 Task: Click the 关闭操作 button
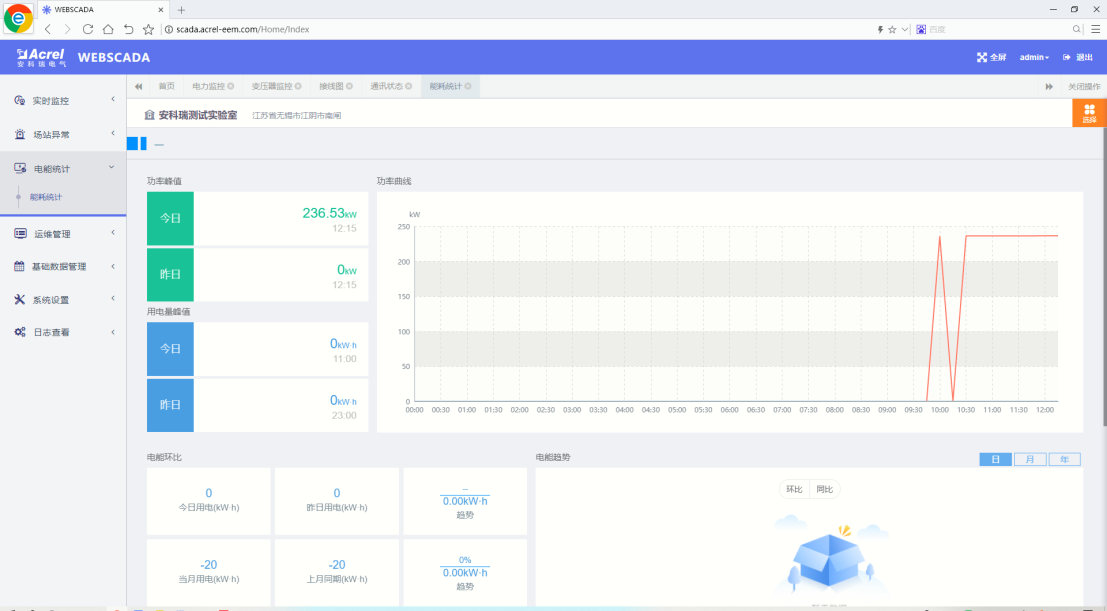1083,87
